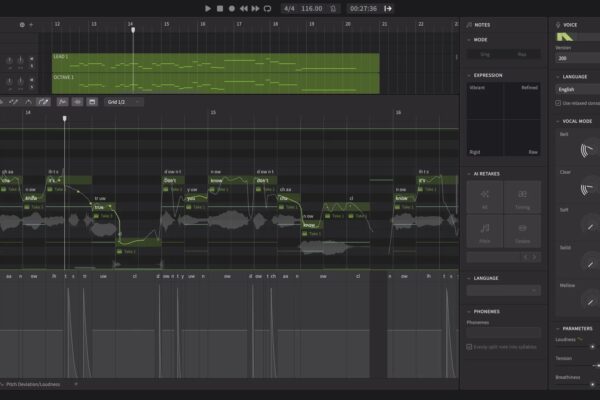Click the 00:27:36 time display
Viewport: 600px width, 400px height.
pyautogui.click(x=363, y=8)
